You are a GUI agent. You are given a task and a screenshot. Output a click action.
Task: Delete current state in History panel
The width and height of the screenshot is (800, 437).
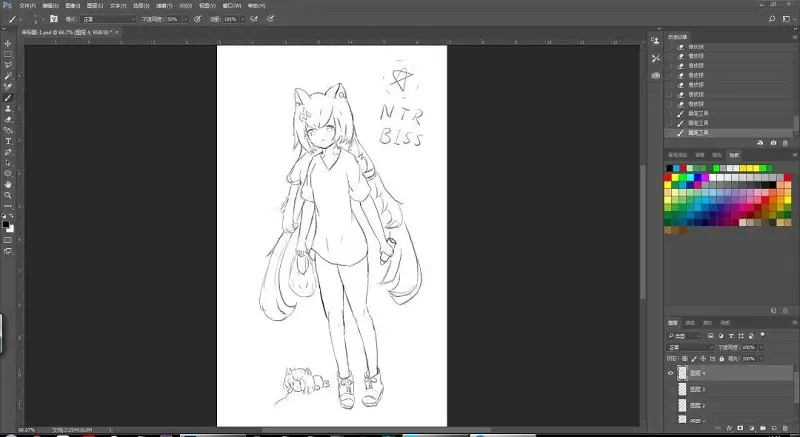[785, 143]
